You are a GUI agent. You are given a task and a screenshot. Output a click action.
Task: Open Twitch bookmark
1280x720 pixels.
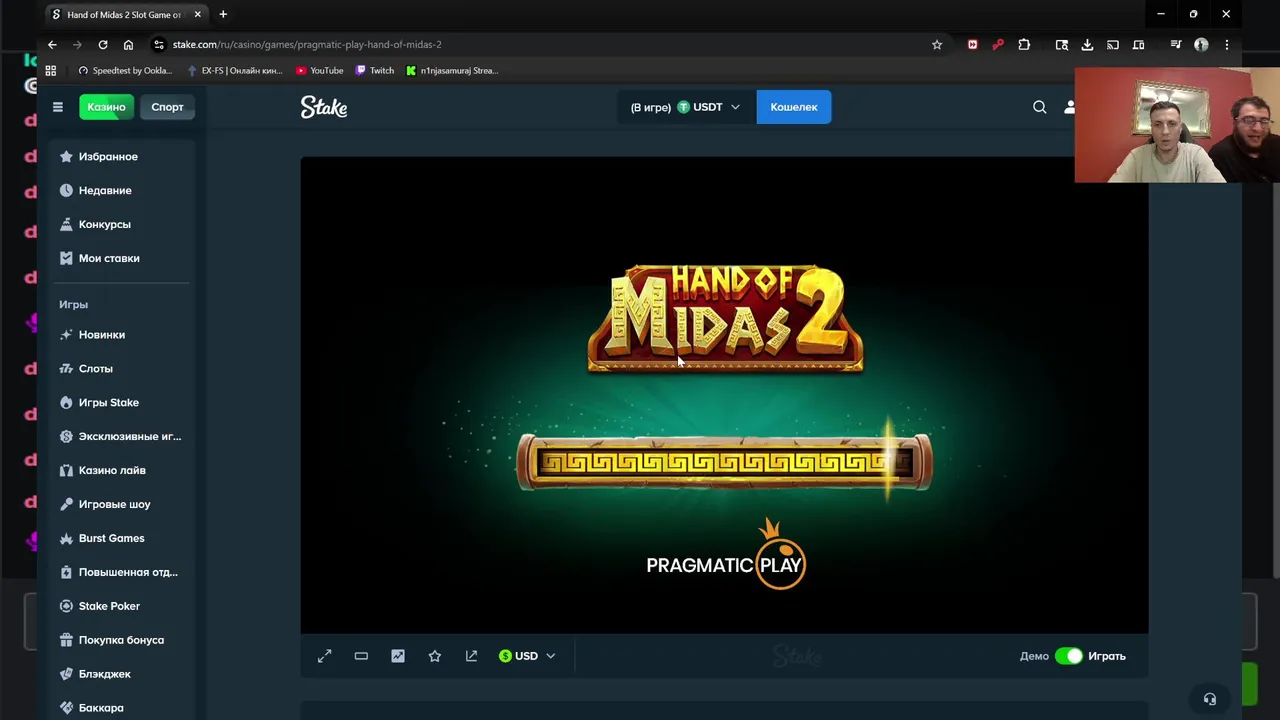tap(375, 71)
